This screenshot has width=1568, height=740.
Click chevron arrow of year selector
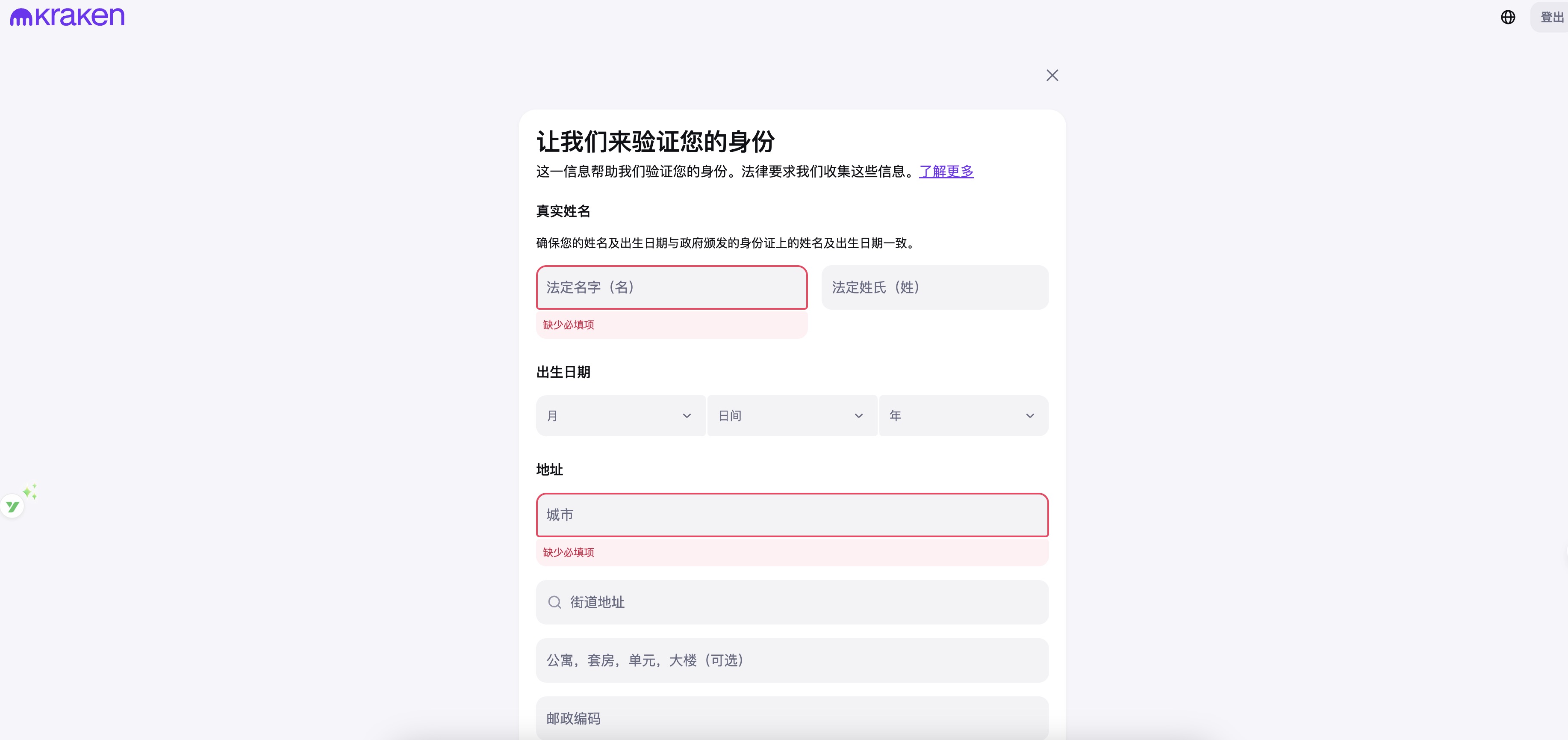coord(1030,416)
